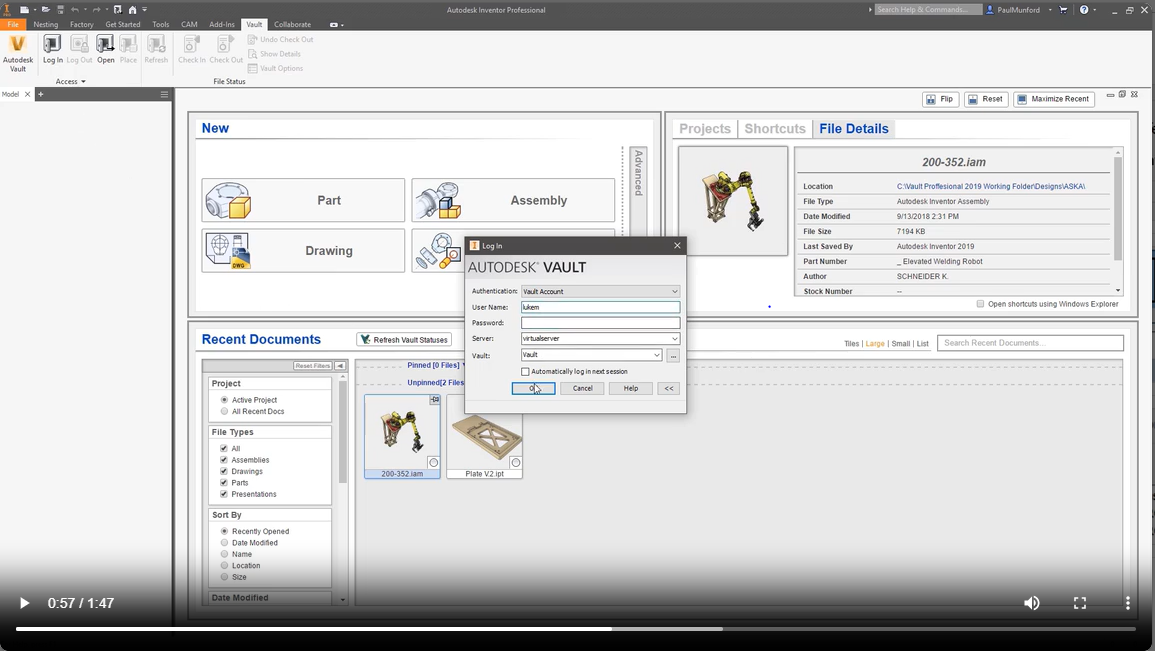The image size is (1155, 651).
Task: Open the Projects tab
Action: (x=705, y=129)
